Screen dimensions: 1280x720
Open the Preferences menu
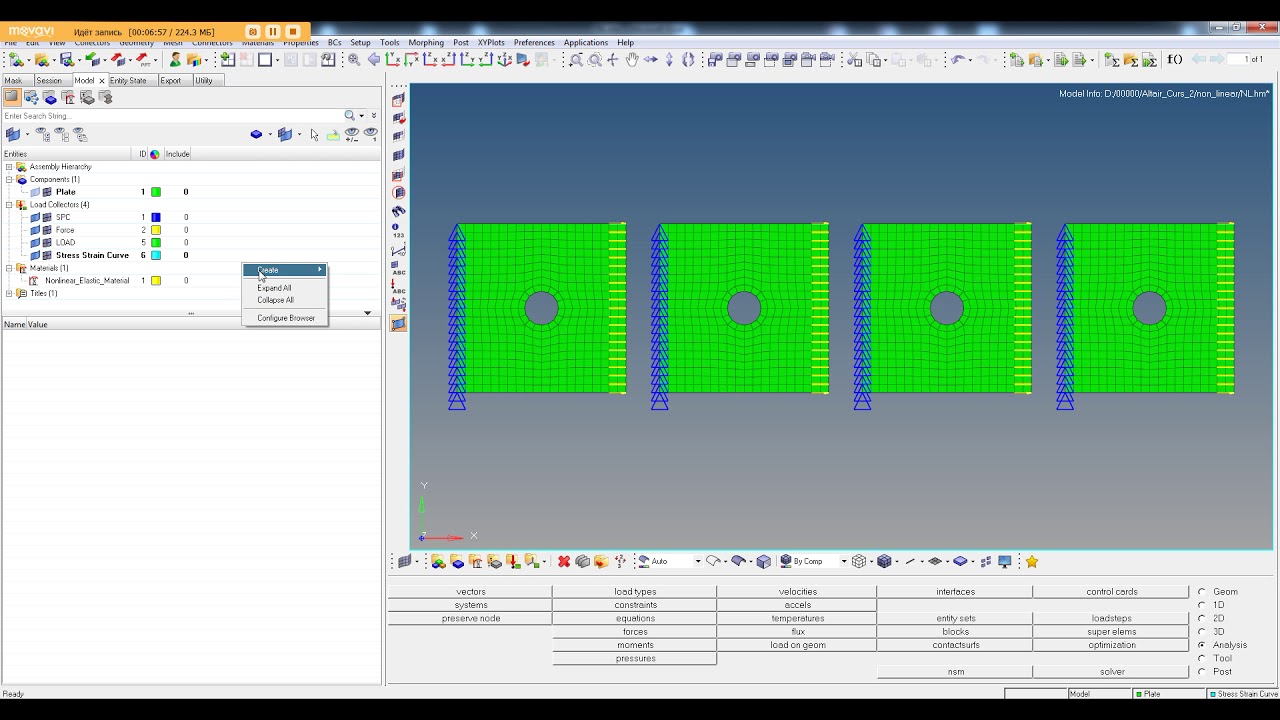pyautogui.click(x=534, y=43)
